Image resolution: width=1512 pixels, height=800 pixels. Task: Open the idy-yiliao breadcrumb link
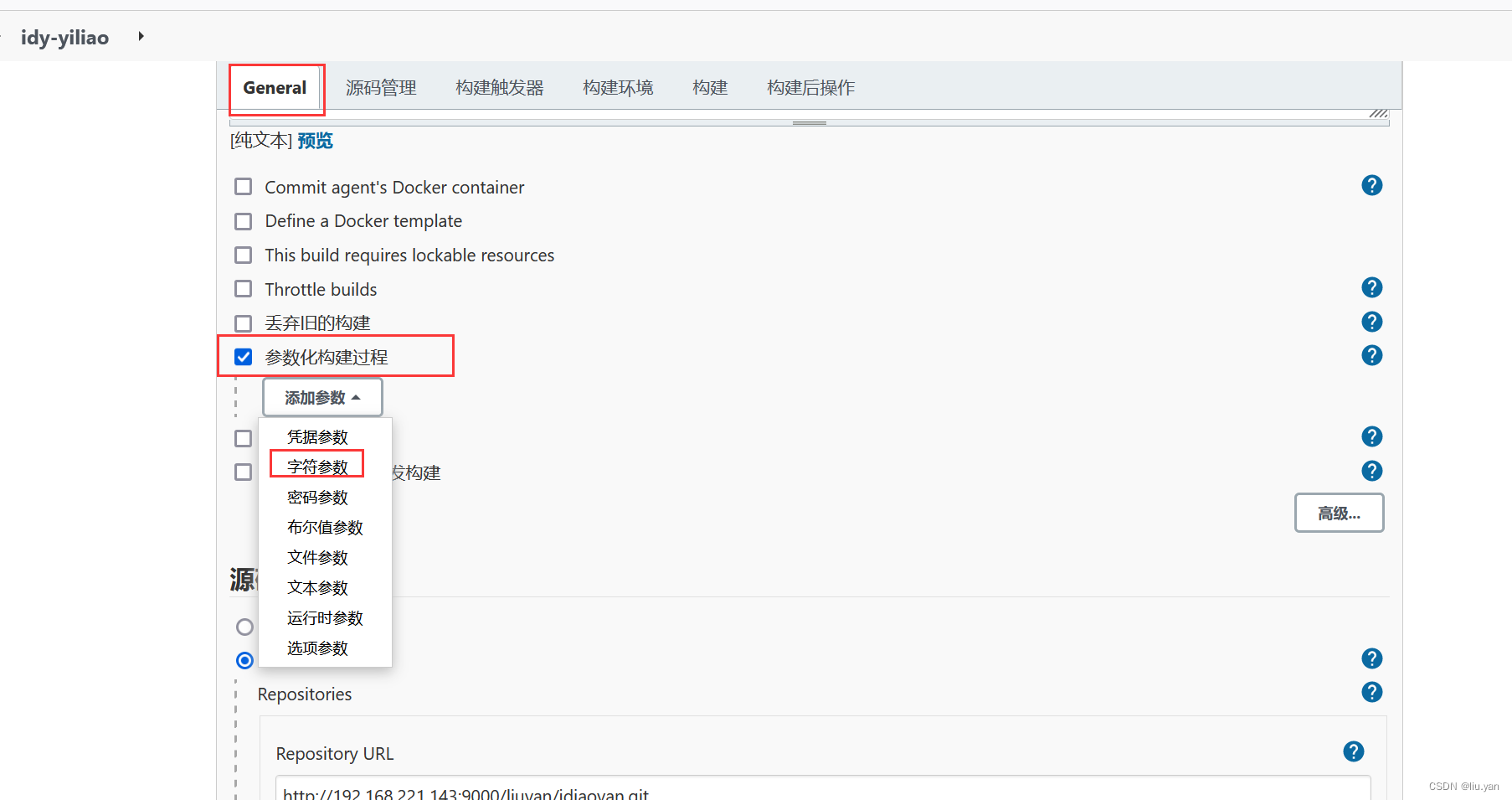[64, 37]
